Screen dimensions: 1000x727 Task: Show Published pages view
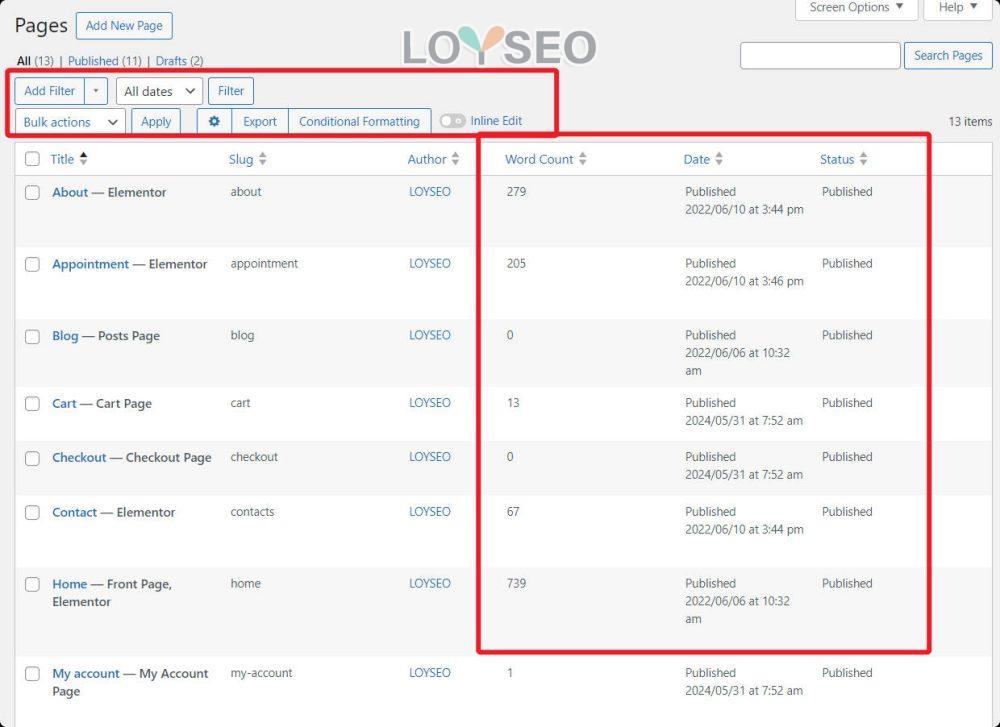[x=105, y=61]
